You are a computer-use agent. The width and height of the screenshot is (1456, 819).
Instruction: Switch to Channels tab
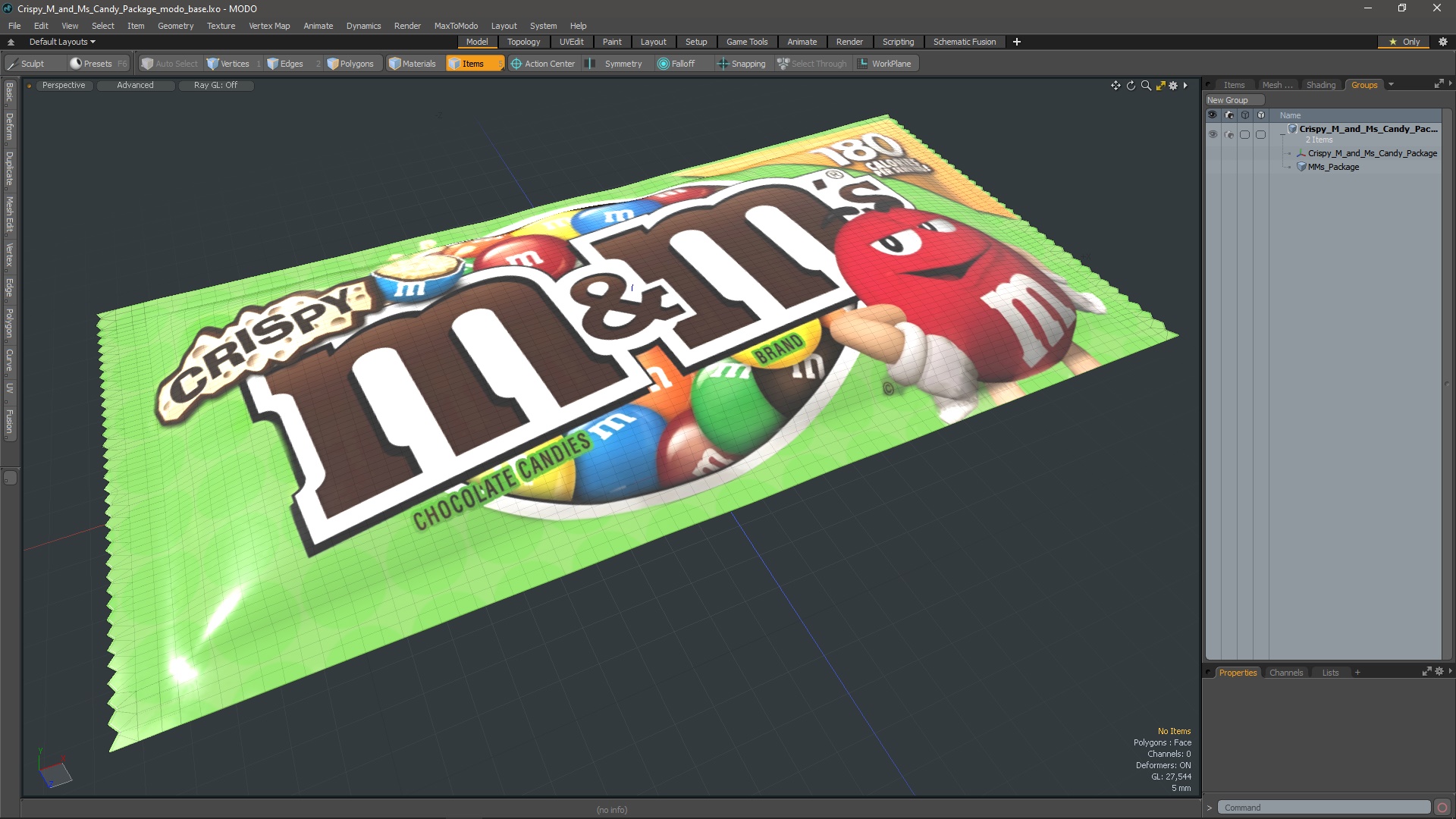(1285, 673)
